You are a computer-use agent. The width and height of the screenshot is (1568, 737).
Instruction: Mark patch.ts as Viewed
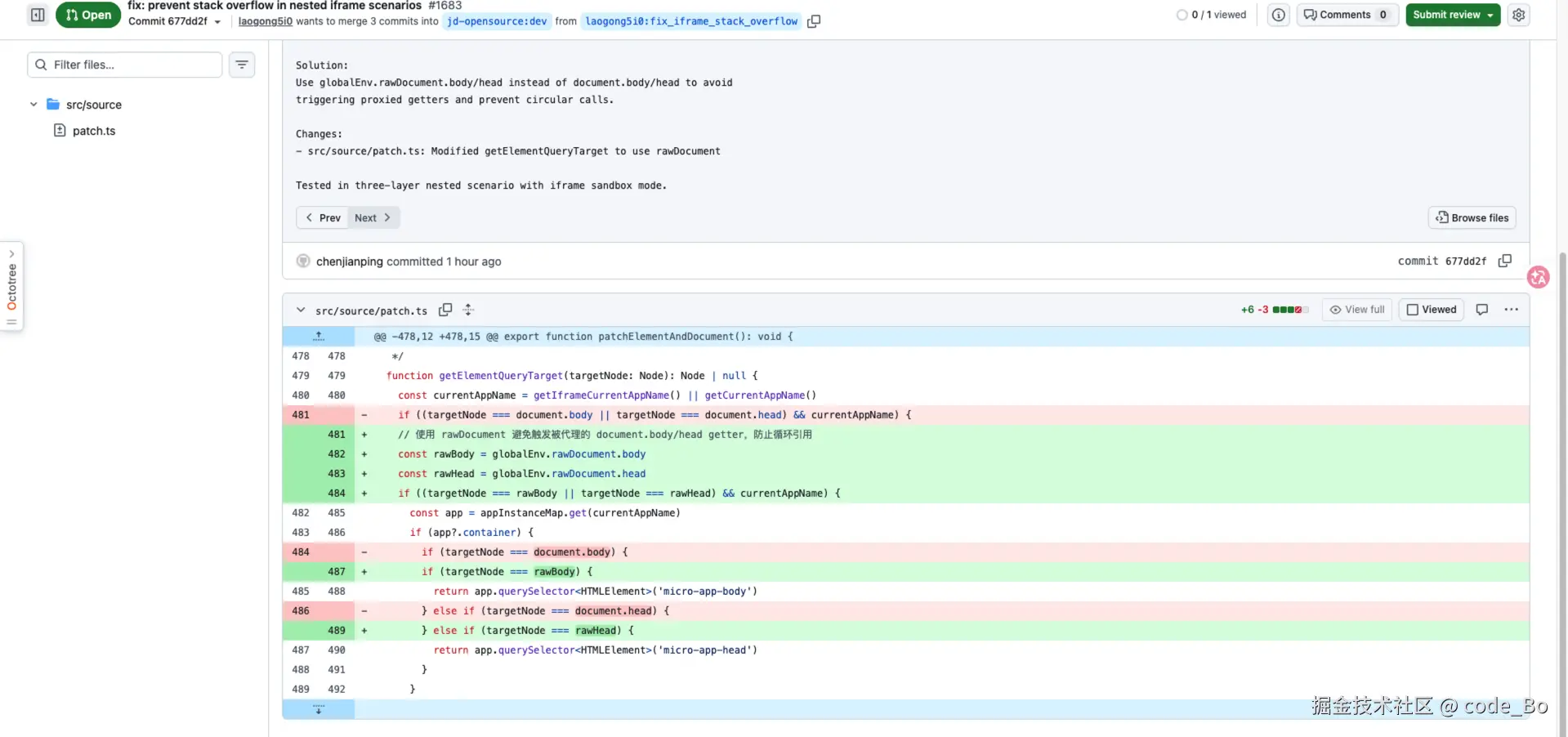(x=1431, y=310)
